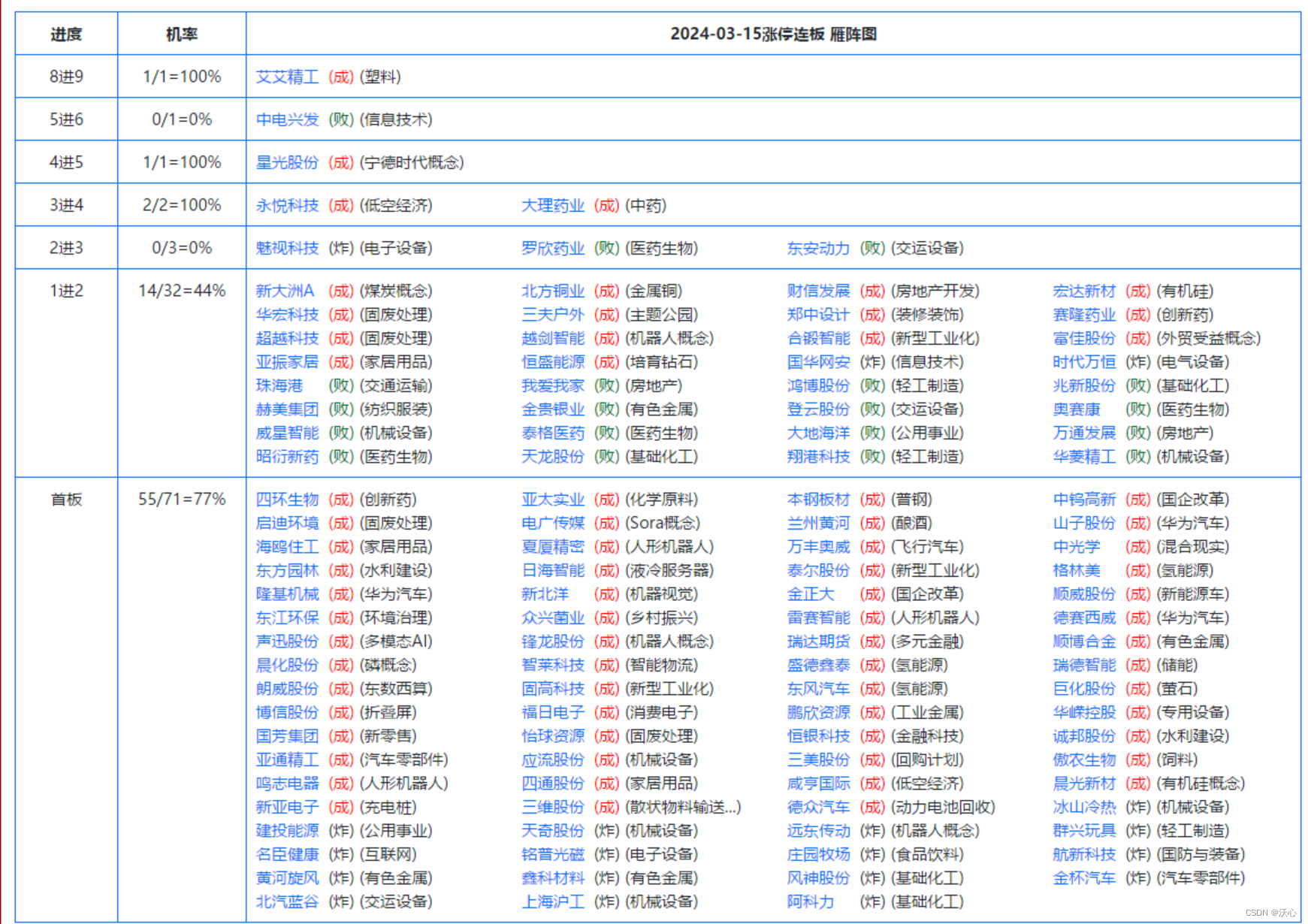Click the 我爱我家 stock link
The width and height of the screenshot is (1308, 924).
[553, 385]
